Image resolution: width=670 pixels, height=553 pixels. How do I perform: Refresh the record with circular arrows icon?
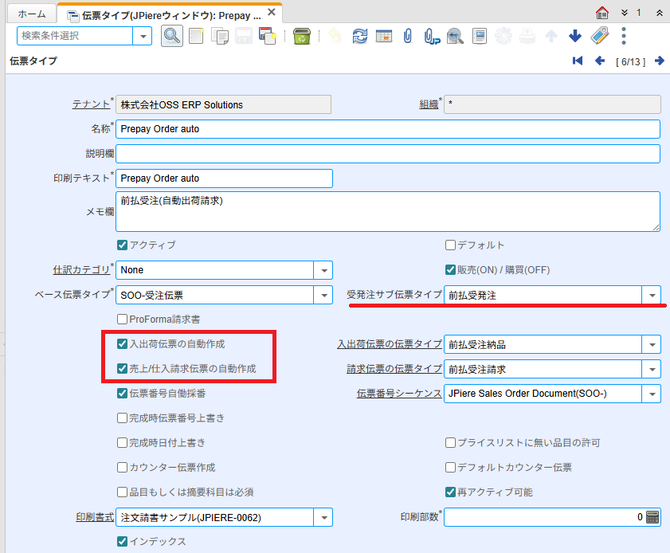(360, 36)
